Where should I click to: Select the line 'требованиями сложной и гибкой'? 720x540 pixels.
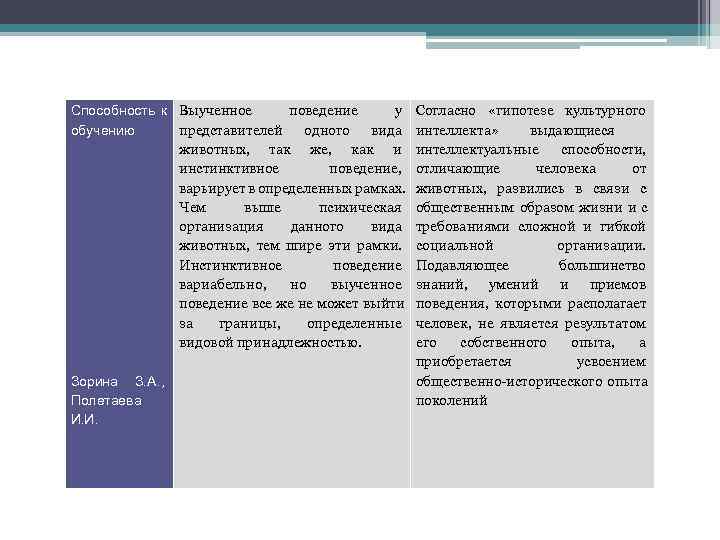point(531,227)
